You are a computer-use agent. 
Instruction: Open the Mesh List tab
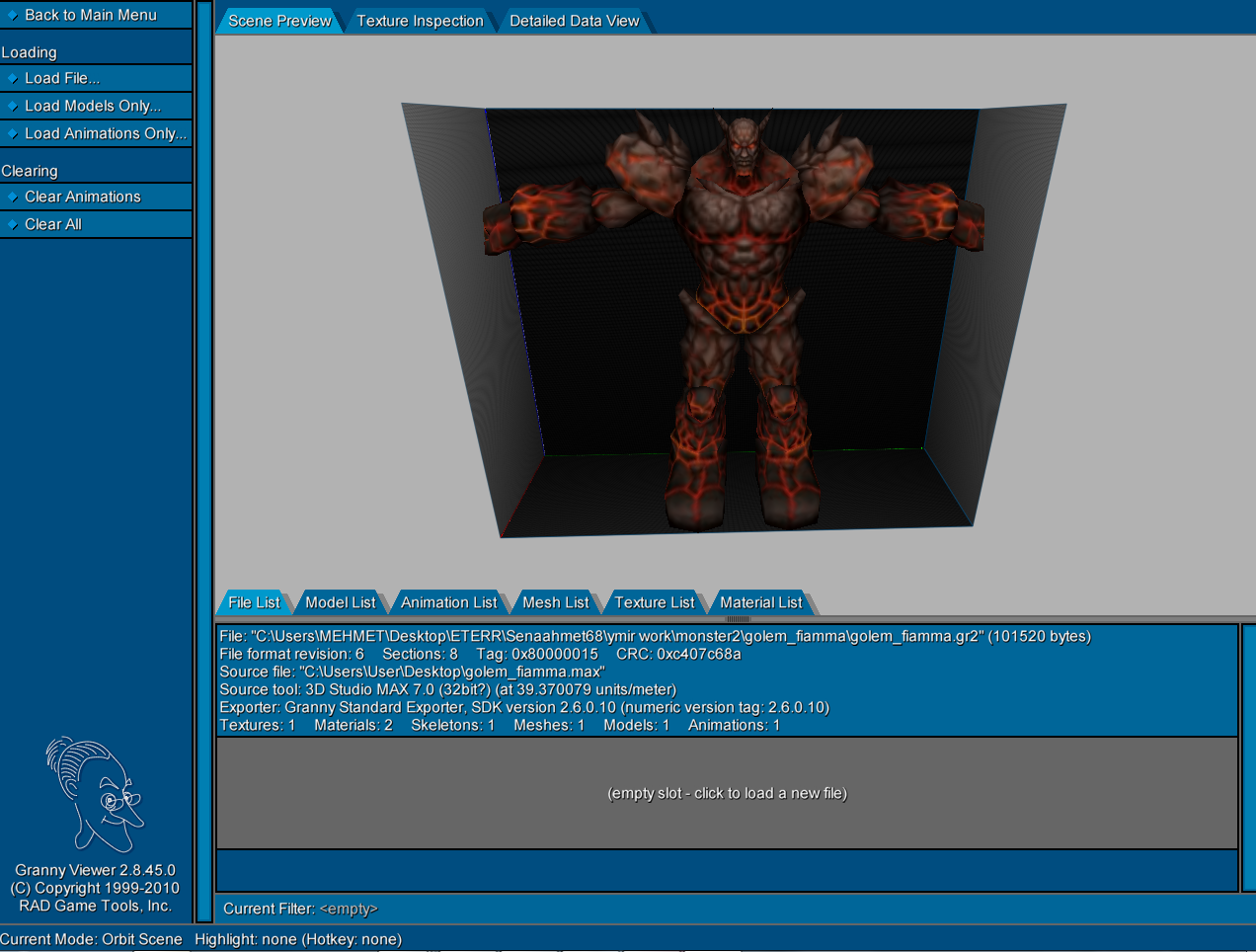(x=555, y=602)
